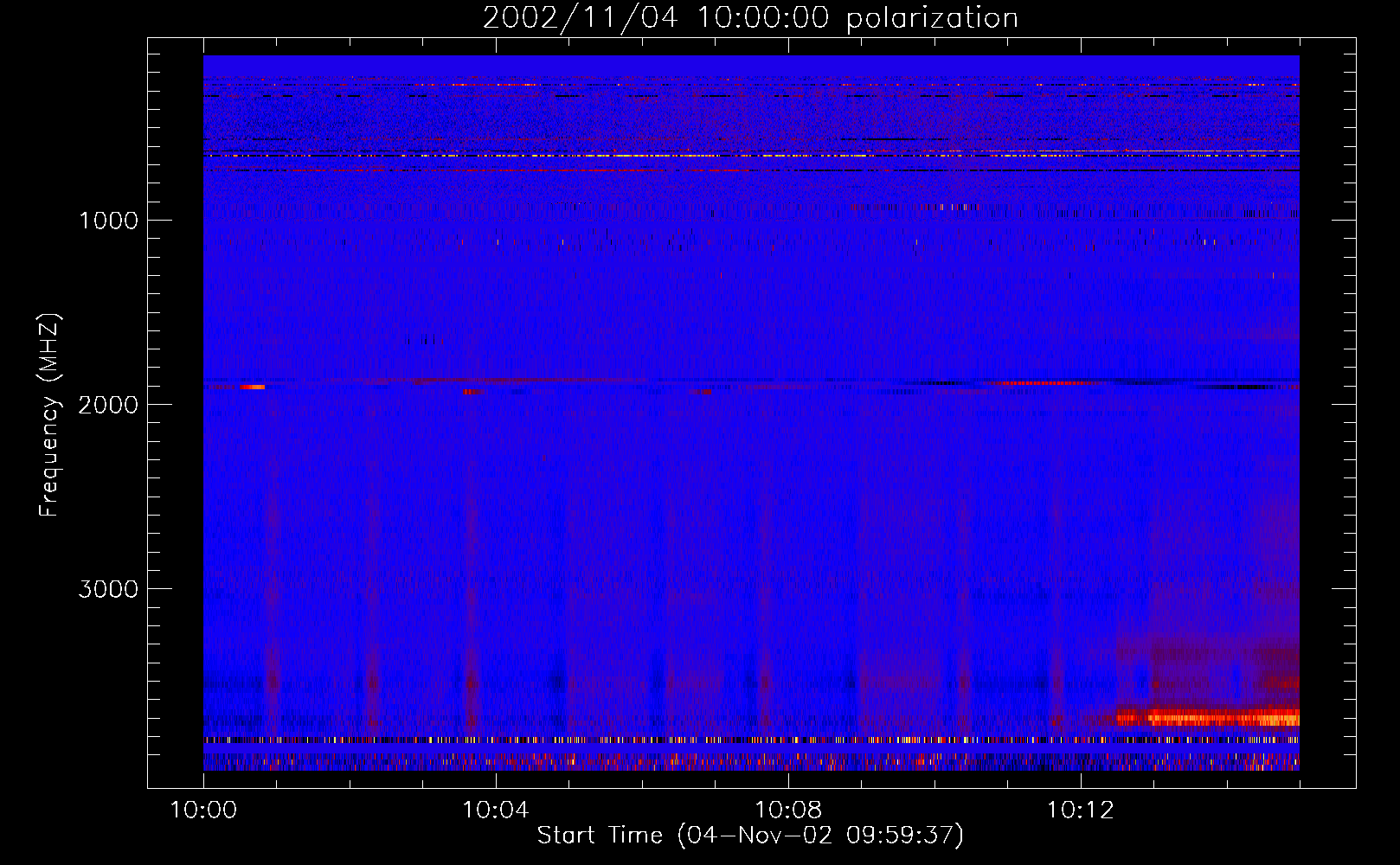Click the '10:08' time axis label
The width and height of the screenshot is (1400, 865).
click(788, 811)
